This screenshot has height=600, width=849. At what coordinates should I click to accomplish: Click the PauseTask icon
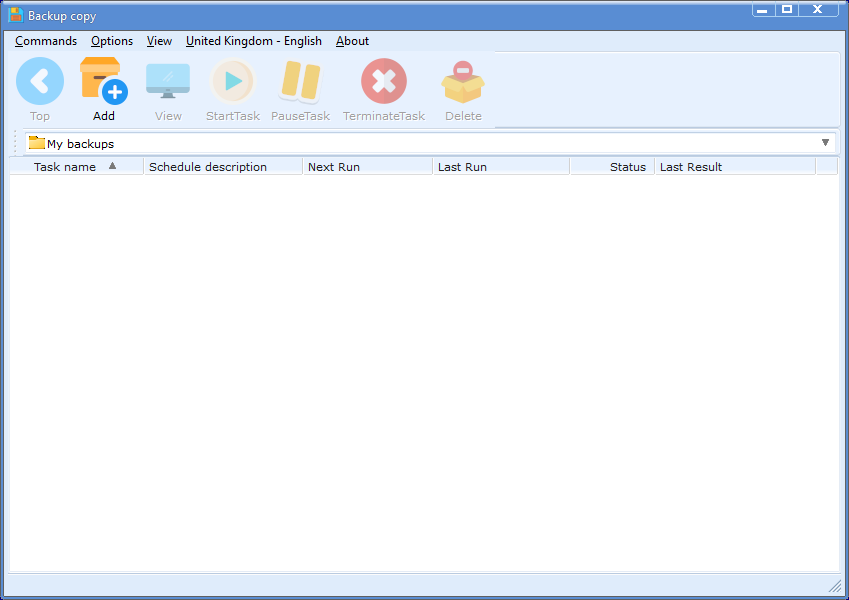click(x=300, y=82)
